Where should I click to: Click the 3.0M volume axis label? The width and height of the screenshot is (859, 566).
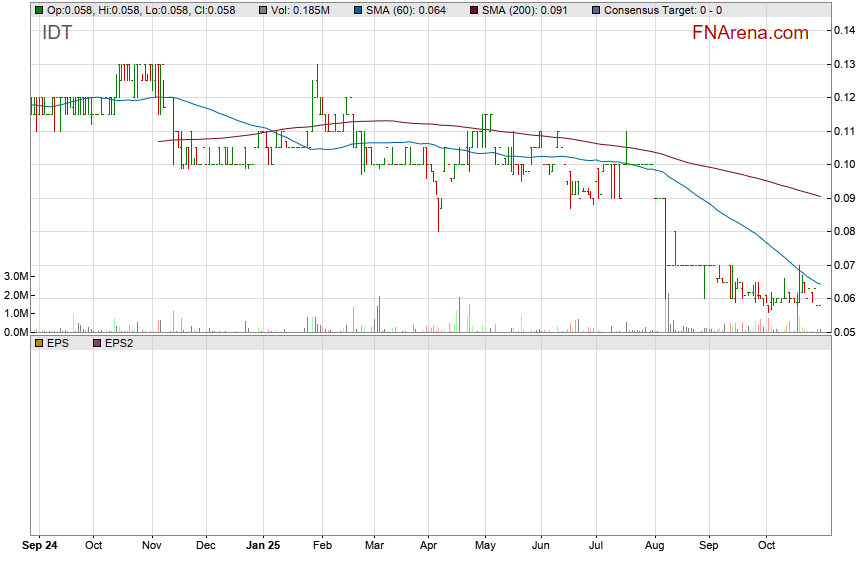(x=15, y=276)
